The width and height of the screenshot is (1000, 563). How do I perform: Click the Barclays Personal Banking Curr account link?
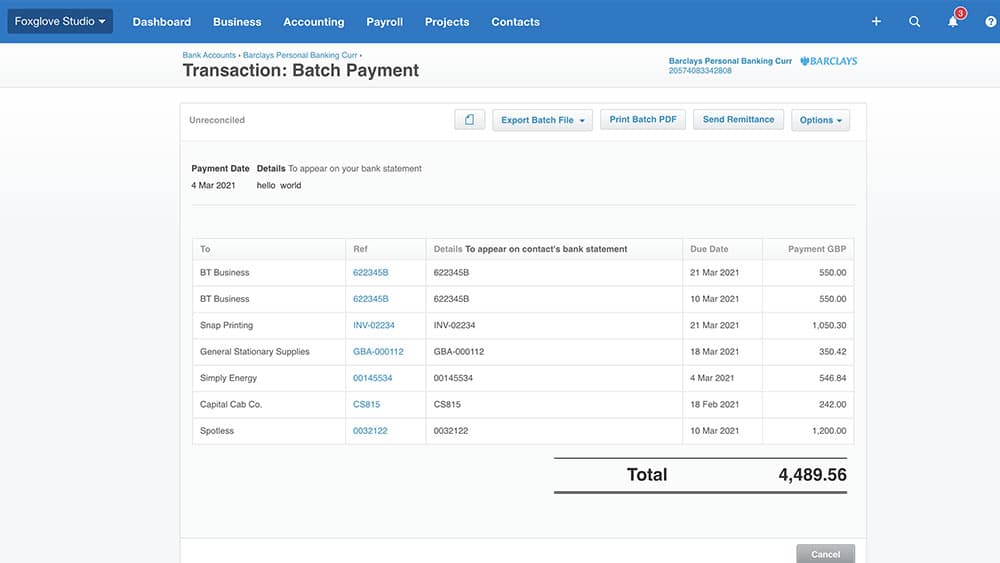coord(730,62)
